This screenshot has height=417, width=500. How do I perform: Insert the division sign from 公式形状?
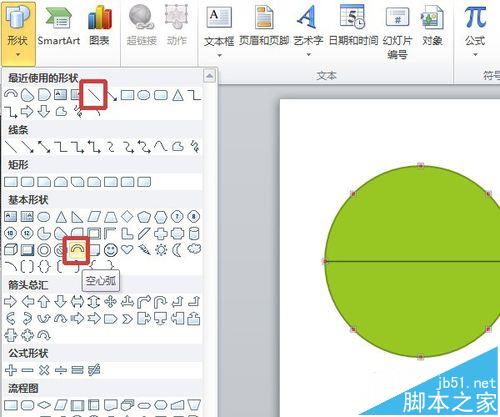[x=61, y=370]
